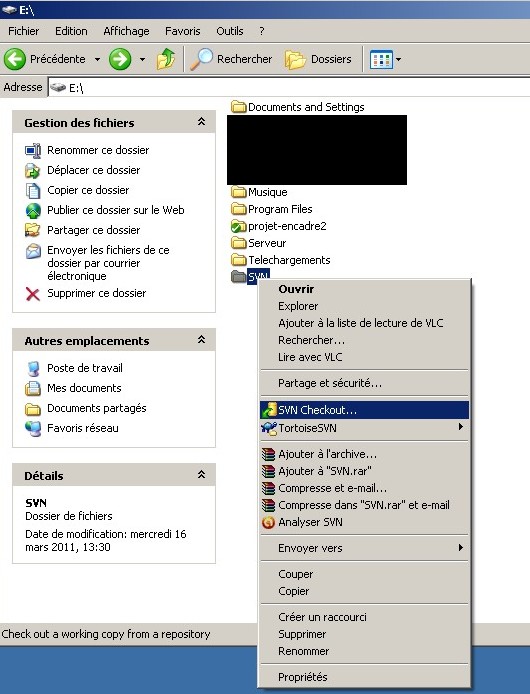Viewport: 530px width, 694px height.
Task: Select Analyser SVN antivirus entry
Action: tap(364, 522)
